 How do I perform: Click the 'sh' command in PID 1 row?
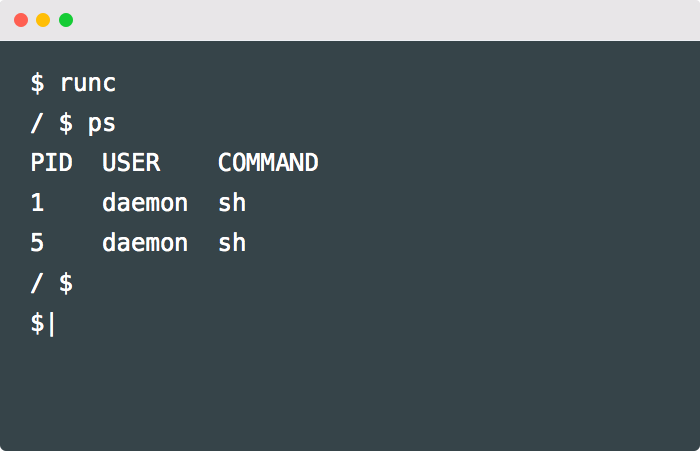[x=232, y=203]
